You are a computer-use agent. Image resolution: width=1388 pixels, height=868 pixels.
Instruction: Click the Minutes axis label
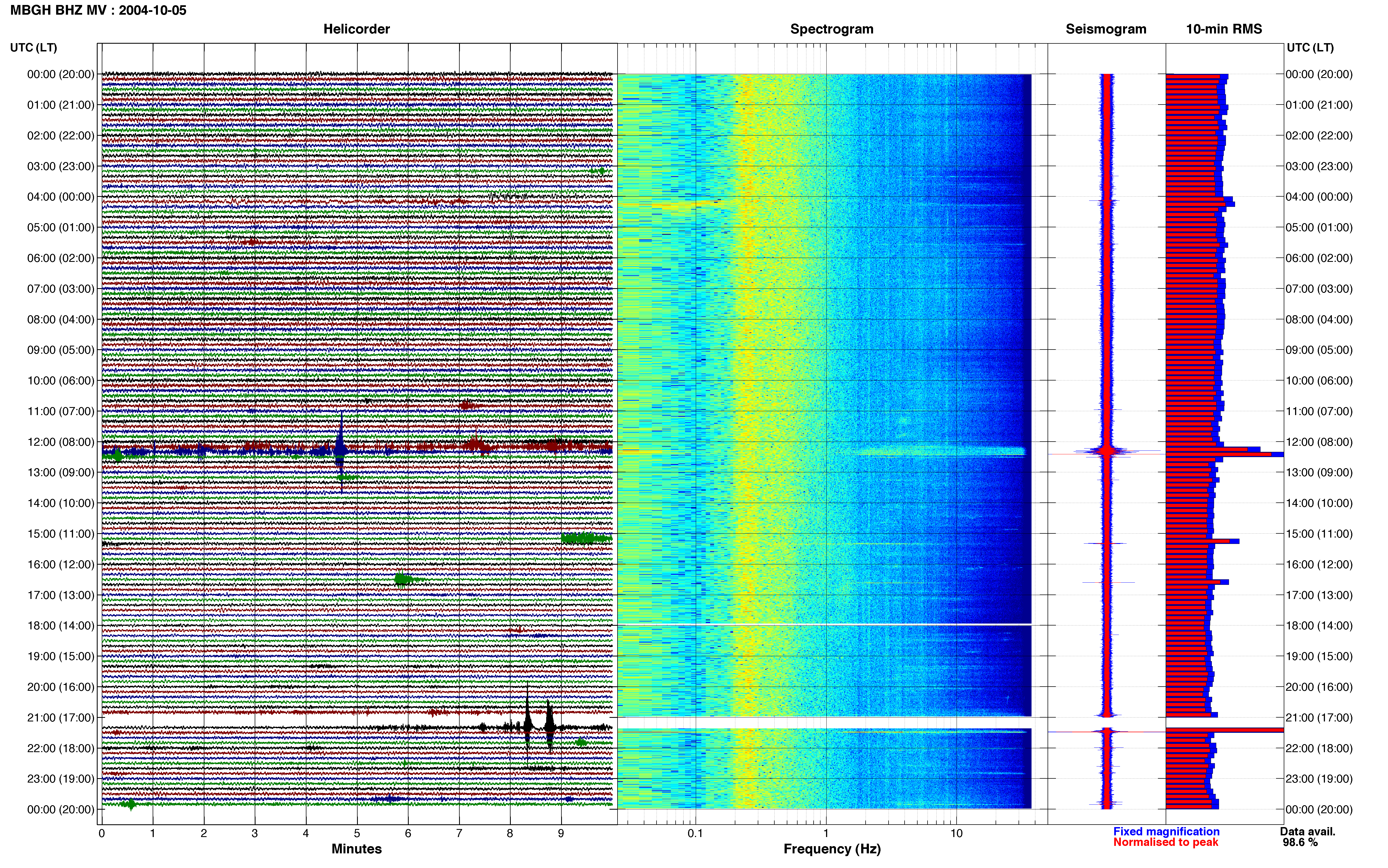356,849
